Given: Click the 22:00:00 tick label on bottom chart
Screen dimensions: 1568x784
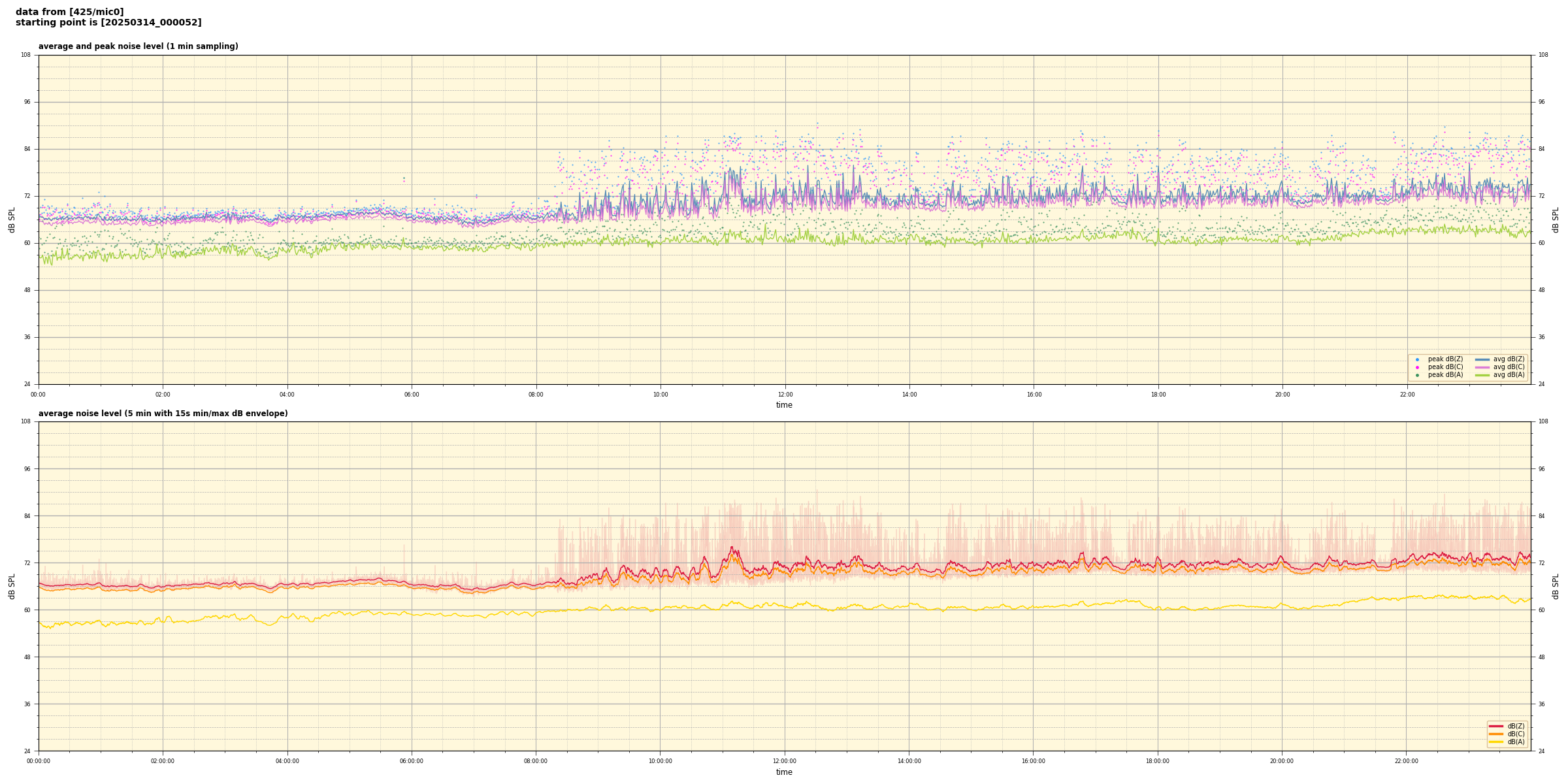Looking at the screenshot, I should point(1406,761).
